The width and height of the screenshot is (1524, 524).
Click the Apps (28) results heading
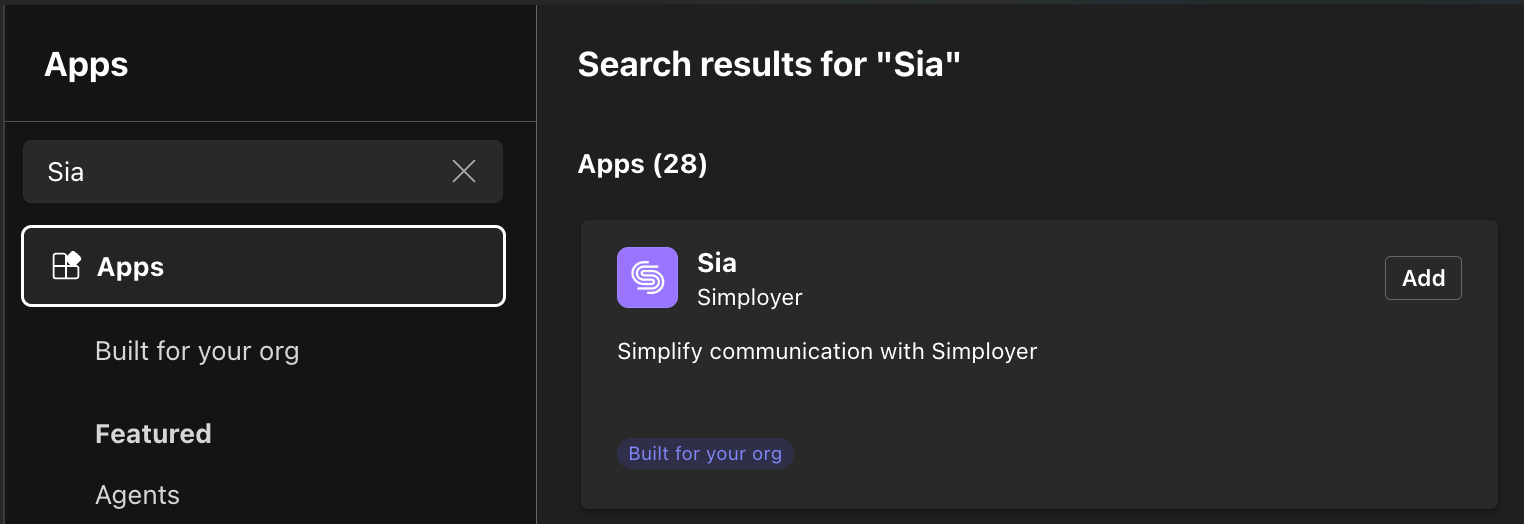coord(642,163)
